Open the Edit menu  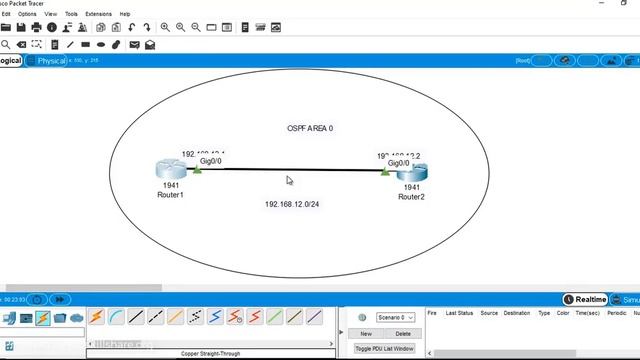[x=6, y=14]
